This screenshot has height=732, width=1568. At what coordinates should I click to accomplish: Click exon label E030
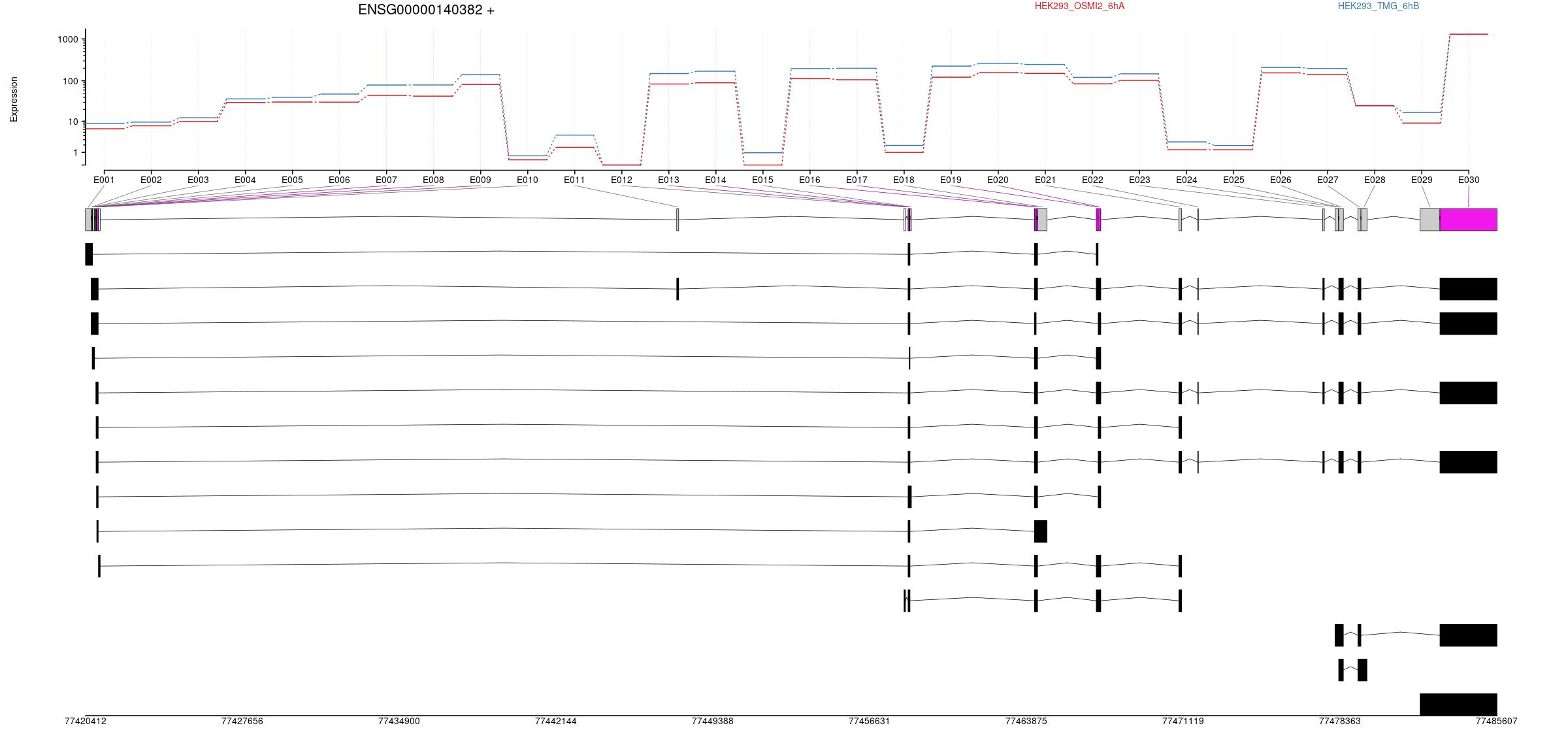[x=1469, y=180]
